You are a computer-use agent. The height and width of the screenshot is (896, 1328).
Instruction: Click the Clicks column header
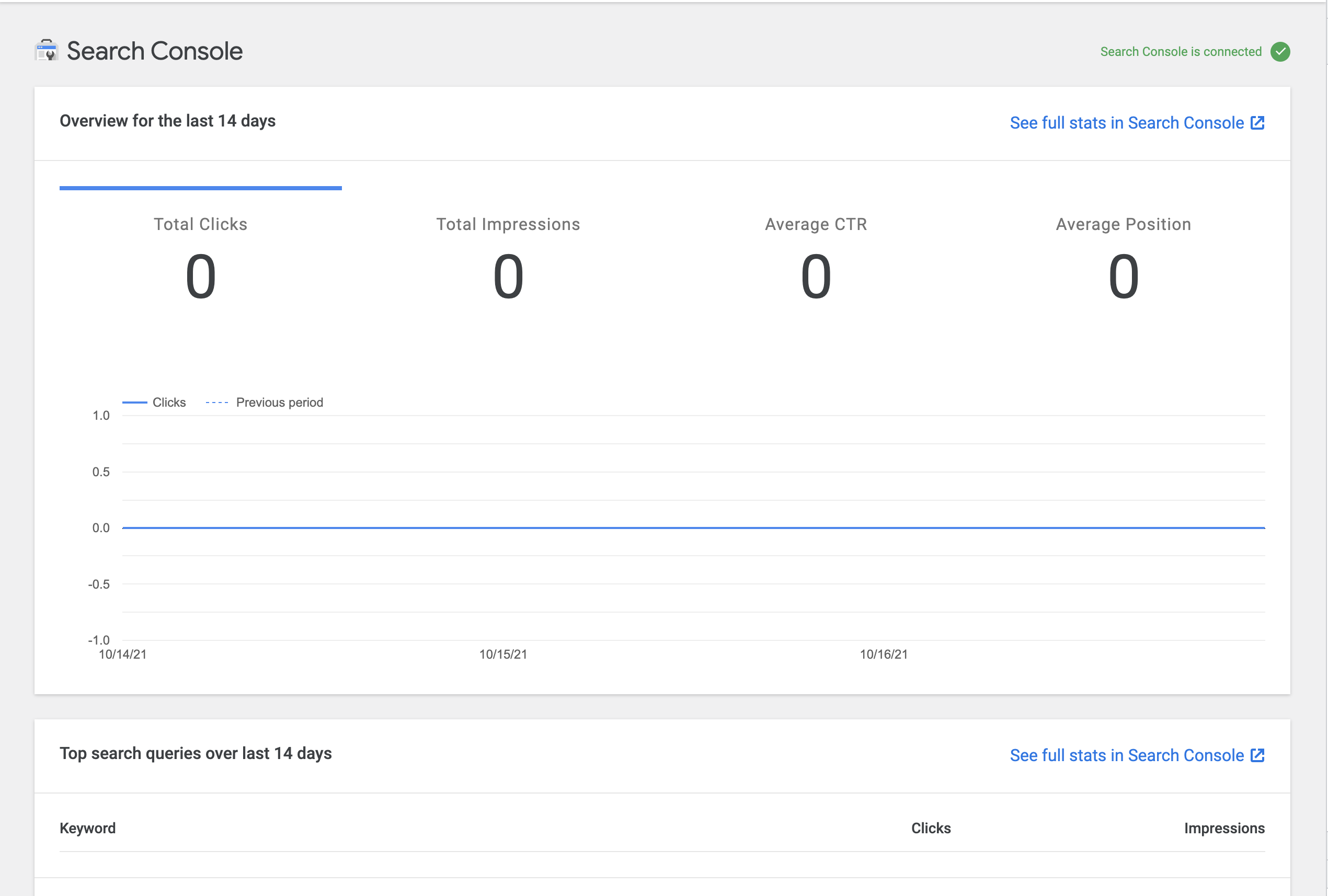931,828
